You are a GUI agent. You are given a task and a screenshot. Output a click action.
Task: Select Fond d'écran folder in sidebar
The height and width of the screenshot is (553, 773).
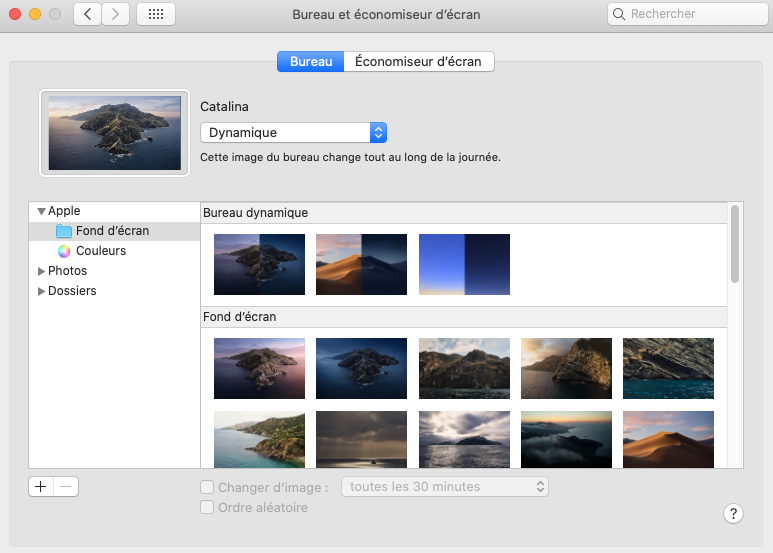pyautogui.click(x=114, y=231)
